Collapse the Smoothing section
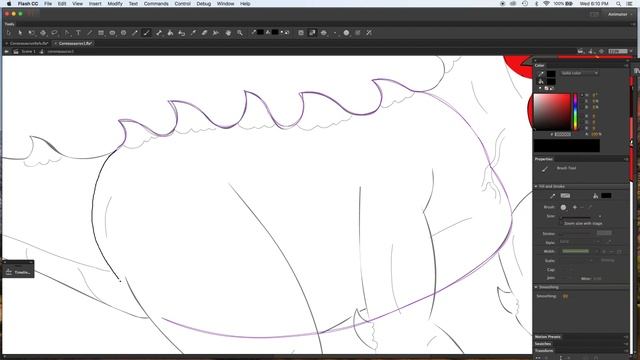The image size is (640, 360). click(536, 287)
